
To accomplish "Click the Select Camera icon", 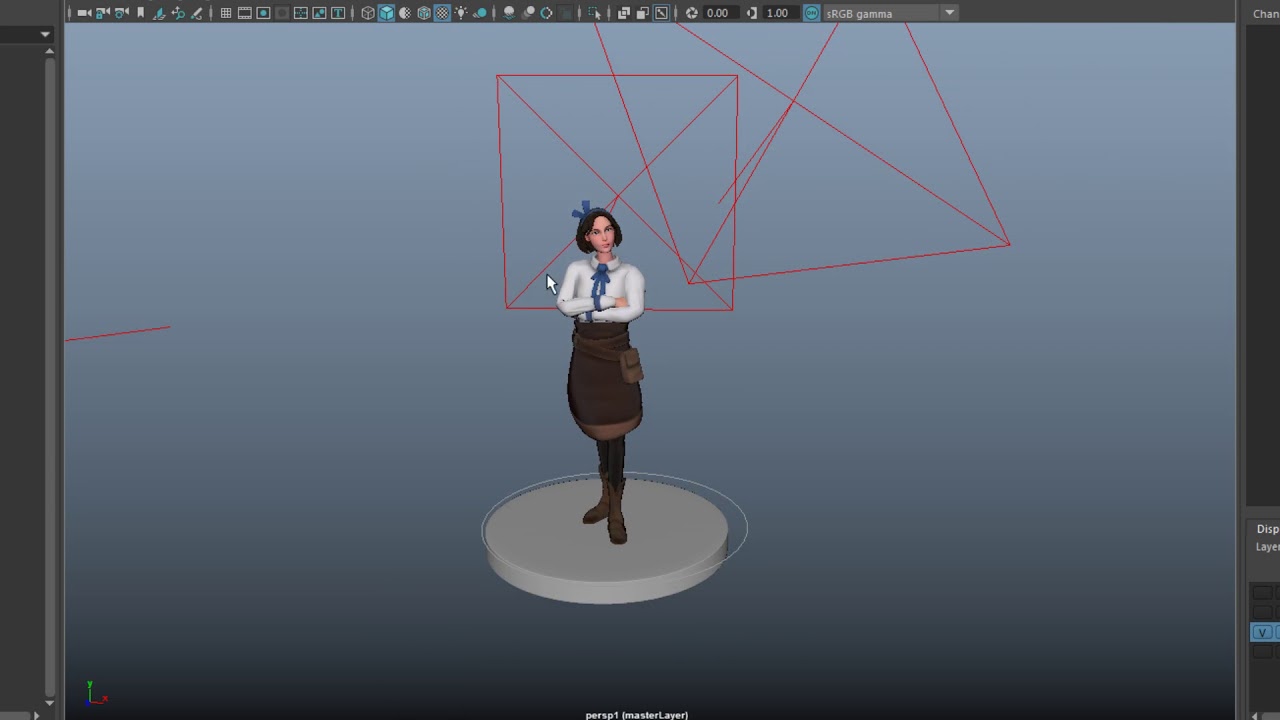I will [x=84, y=13].
